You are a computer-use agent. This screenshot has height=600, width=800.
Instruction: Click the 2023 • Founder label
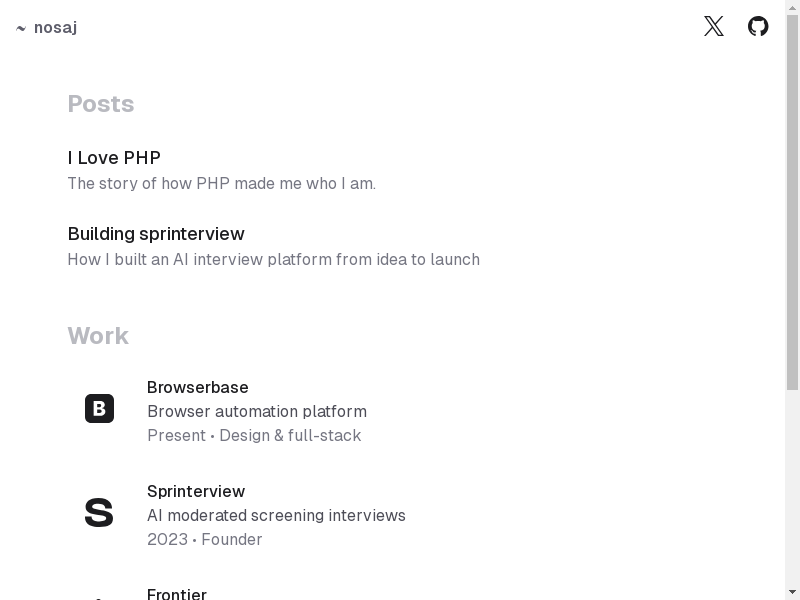pyautogui.click(x=205, y=540)
